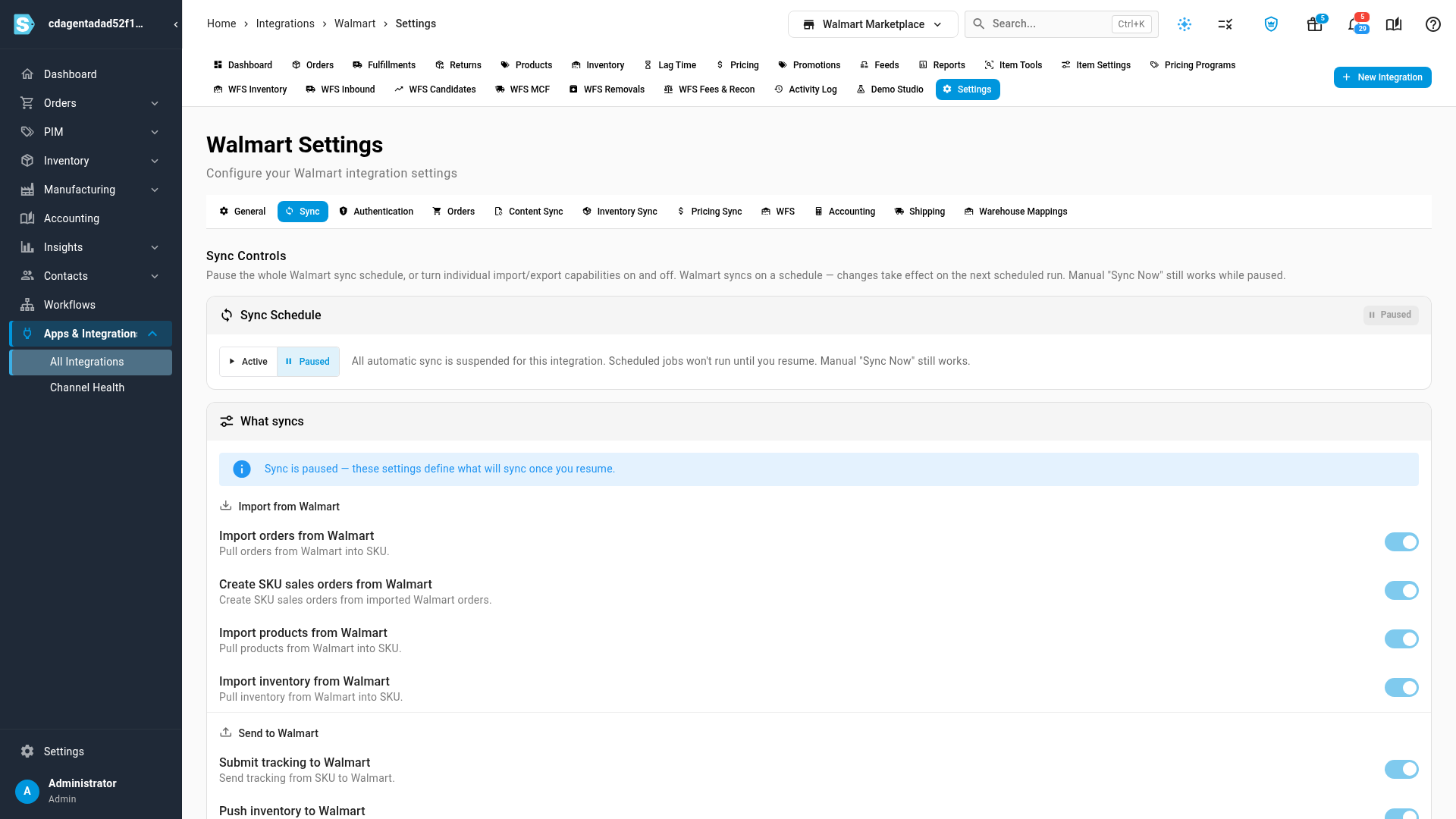Click the app logo in sidebar
The height and width of the screenshot is (819, 1456).
24,24
